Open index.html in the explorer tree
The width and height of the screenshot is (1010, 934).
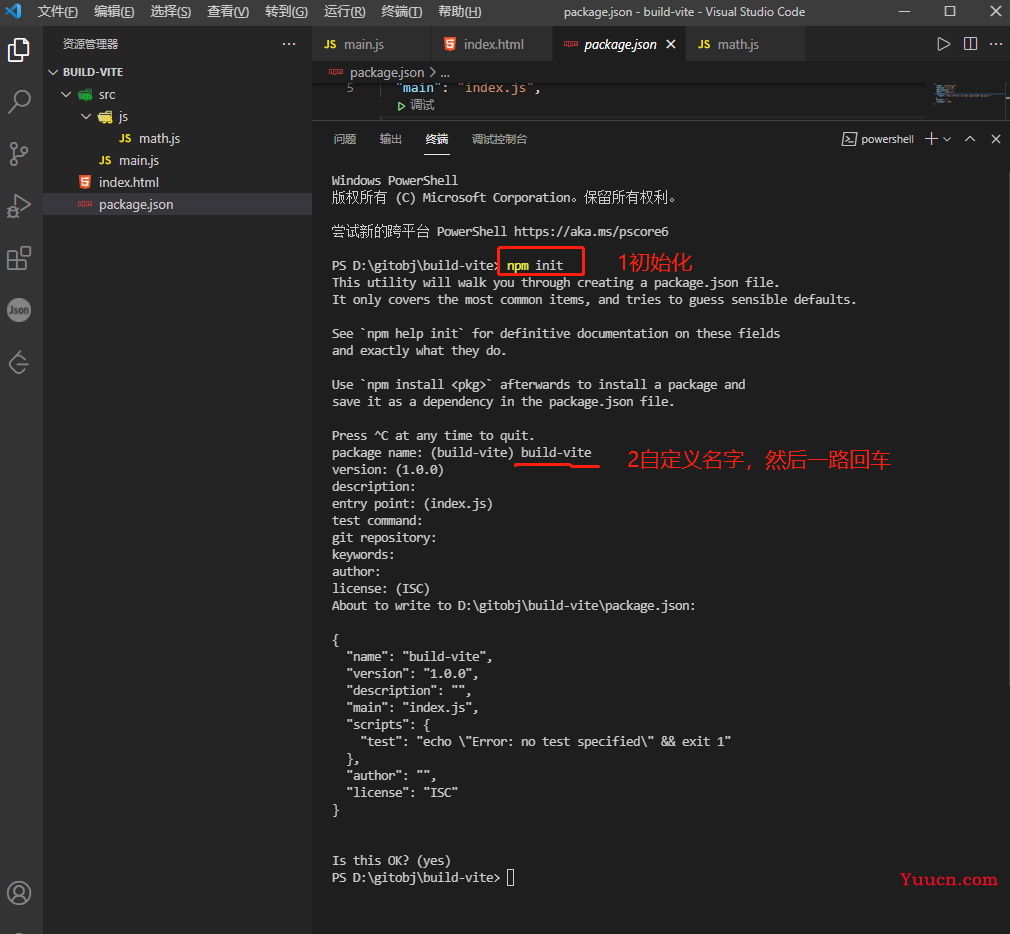[129, 182]
